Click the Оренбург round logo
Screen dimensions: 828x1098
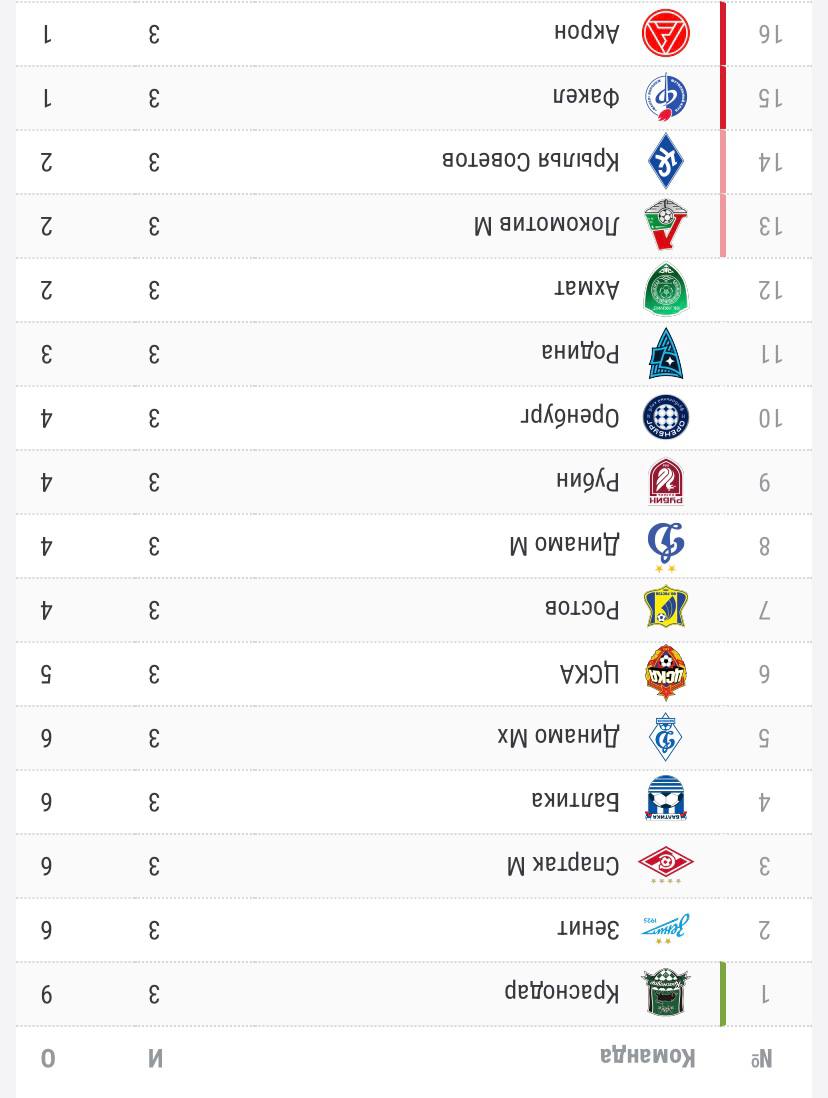point(665,417)
